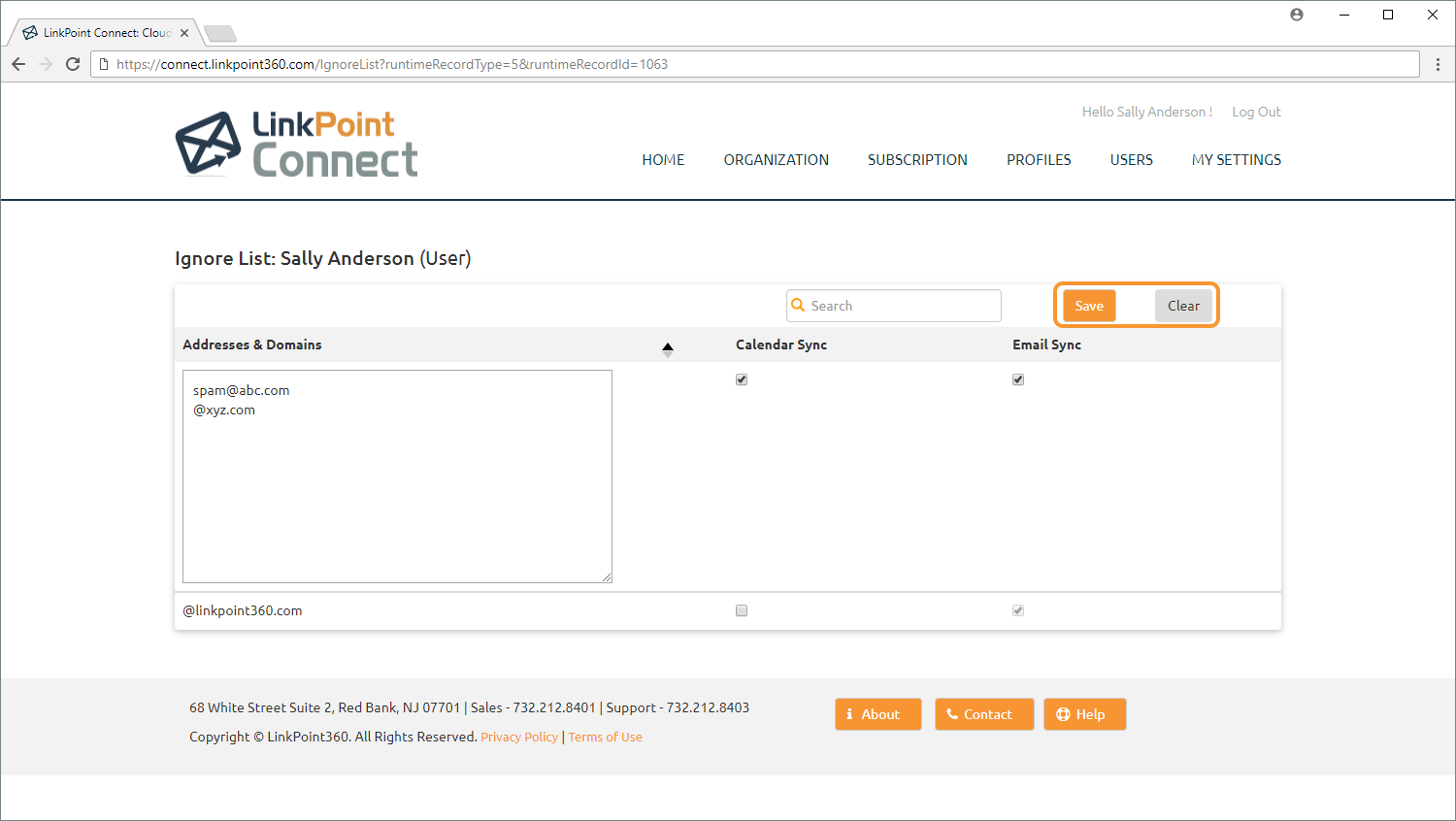Save the ignore list
The height and width of the screenshot is (821, 1456).
[1089, 306]
